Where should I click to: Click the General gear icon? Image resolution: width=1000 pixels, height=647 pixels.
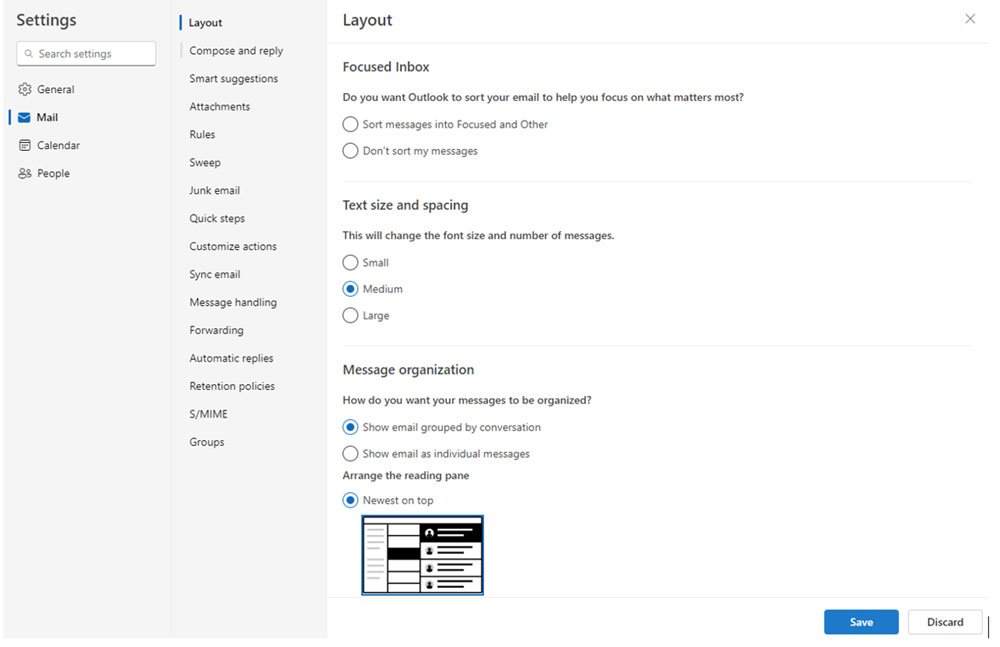pyautogui.click(x=25, y=89)
